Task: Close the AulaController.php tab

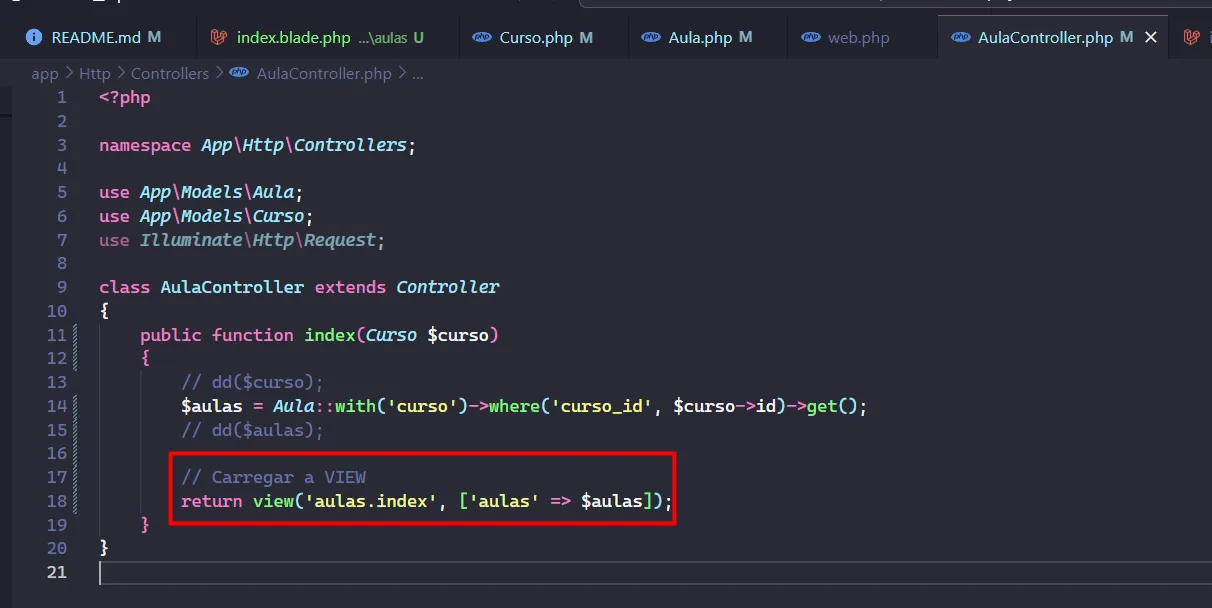Action: (x=1151, y=38)
